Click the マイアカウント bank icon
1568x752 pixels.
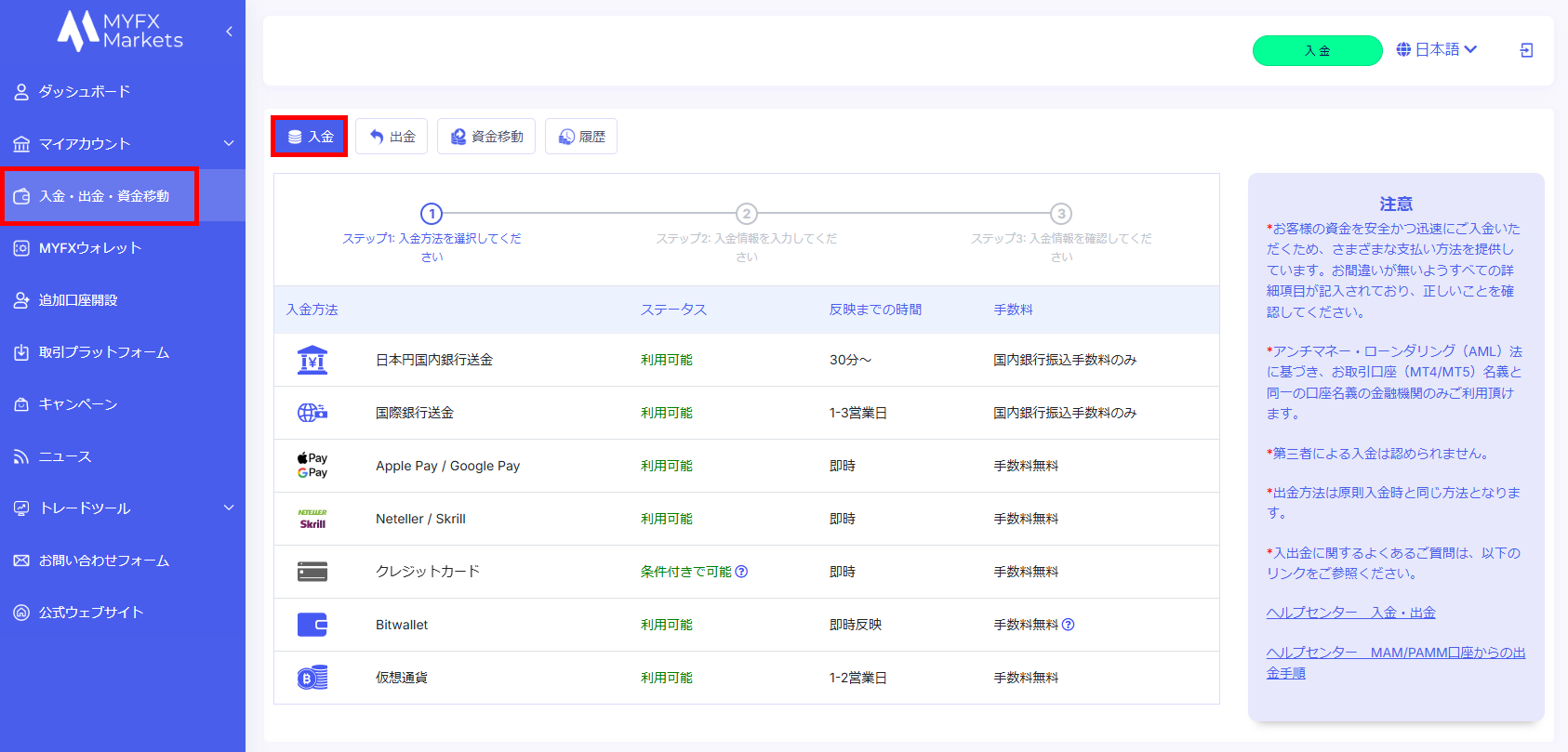(x=21, y=144)
